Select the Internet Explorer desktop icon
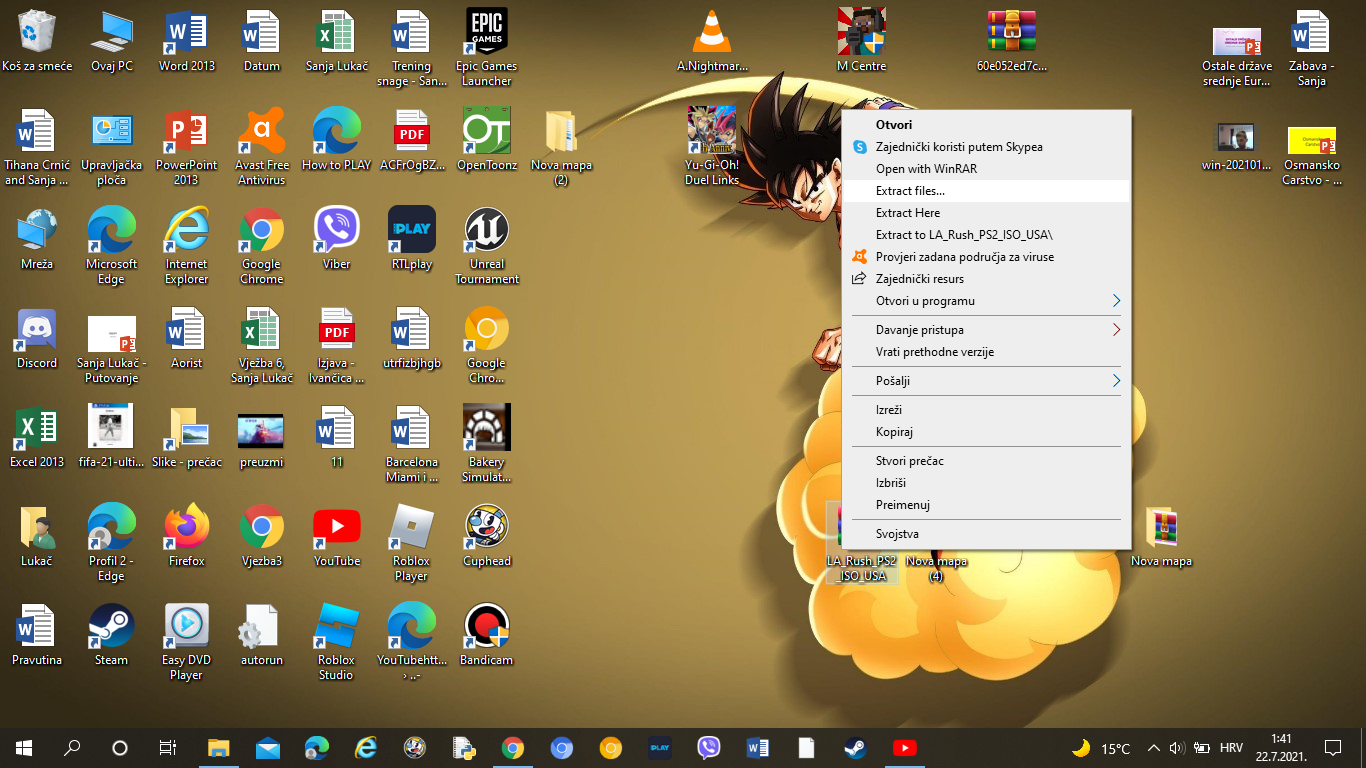1366x768 pixels. (x=187, y=246)
